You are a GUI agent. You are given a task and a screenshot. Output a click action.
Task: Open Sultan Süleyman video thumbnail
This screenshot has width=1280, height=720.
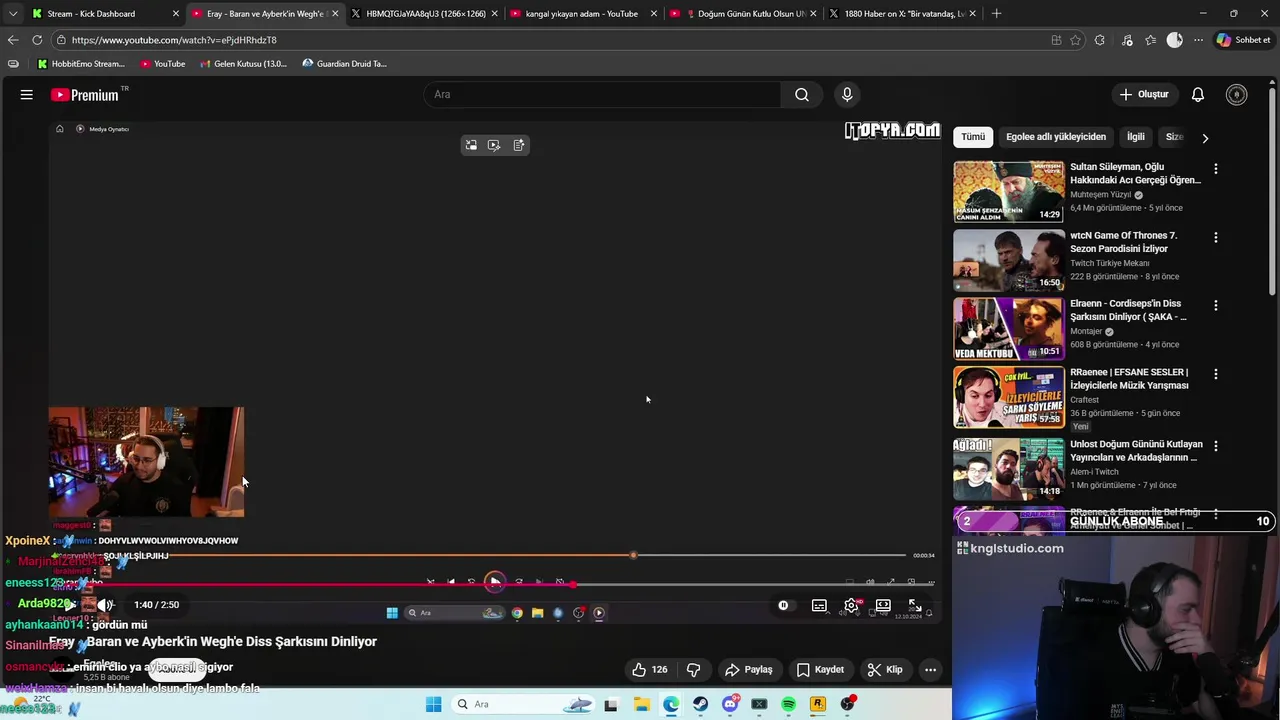click(1009, 192)
